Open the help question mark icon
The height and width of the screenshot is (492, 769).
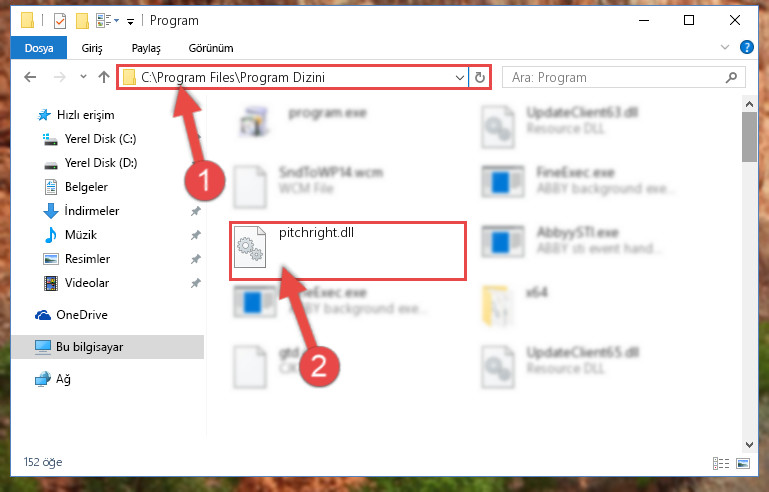pos(746,47)
